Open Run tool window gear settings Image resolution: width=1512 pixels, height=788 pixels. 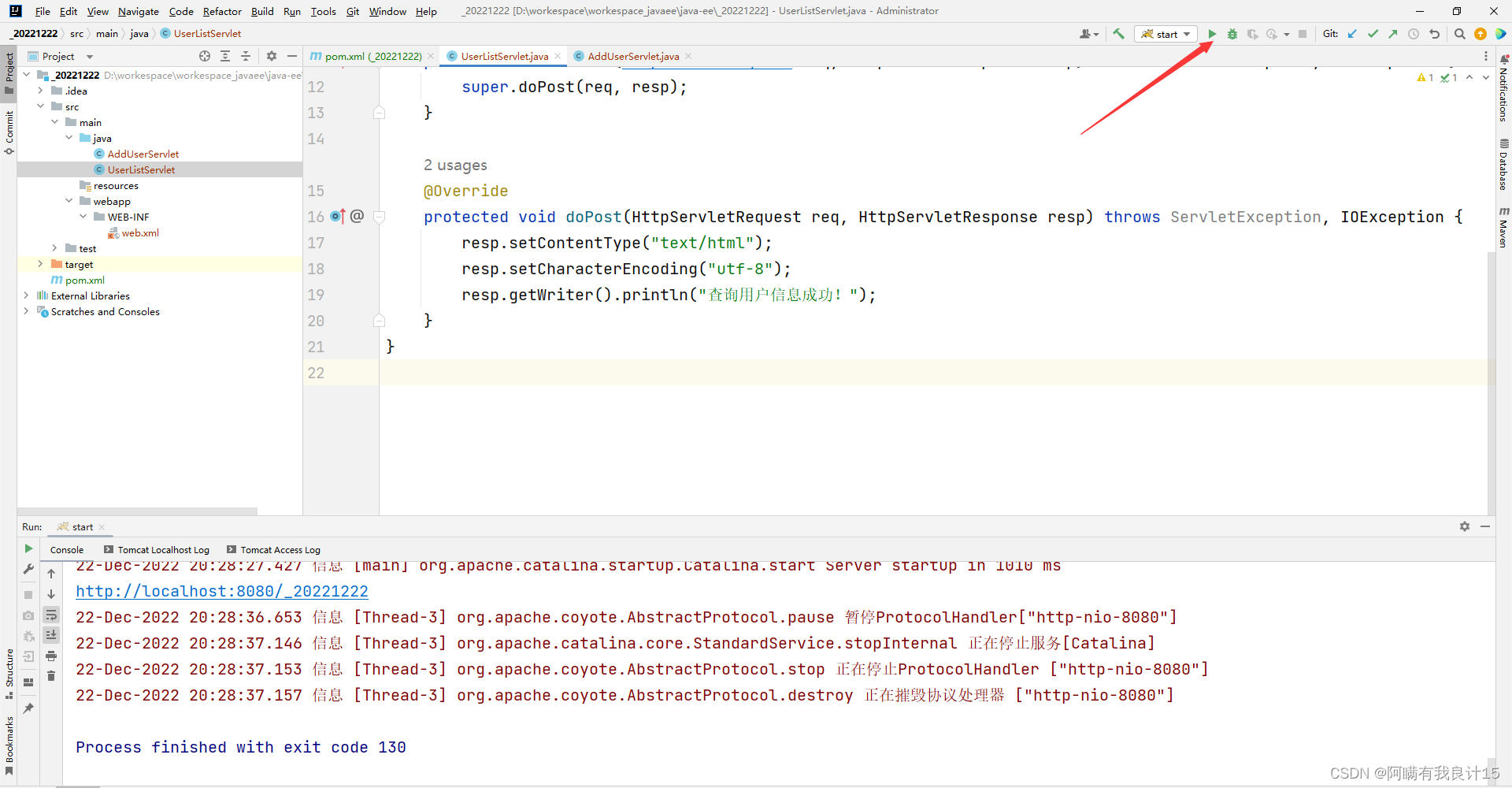pyautogui.click(x=1465, y=526)
